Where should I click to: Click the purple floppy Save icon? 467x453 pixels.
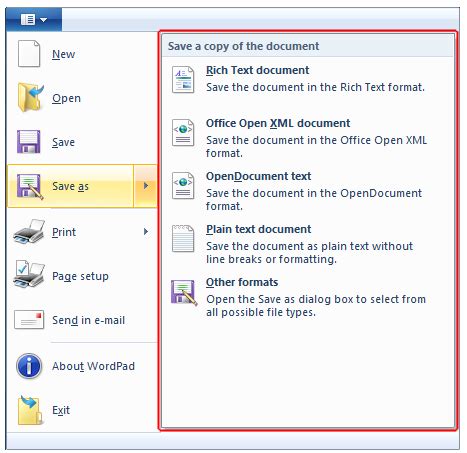[x=29, y=142]
